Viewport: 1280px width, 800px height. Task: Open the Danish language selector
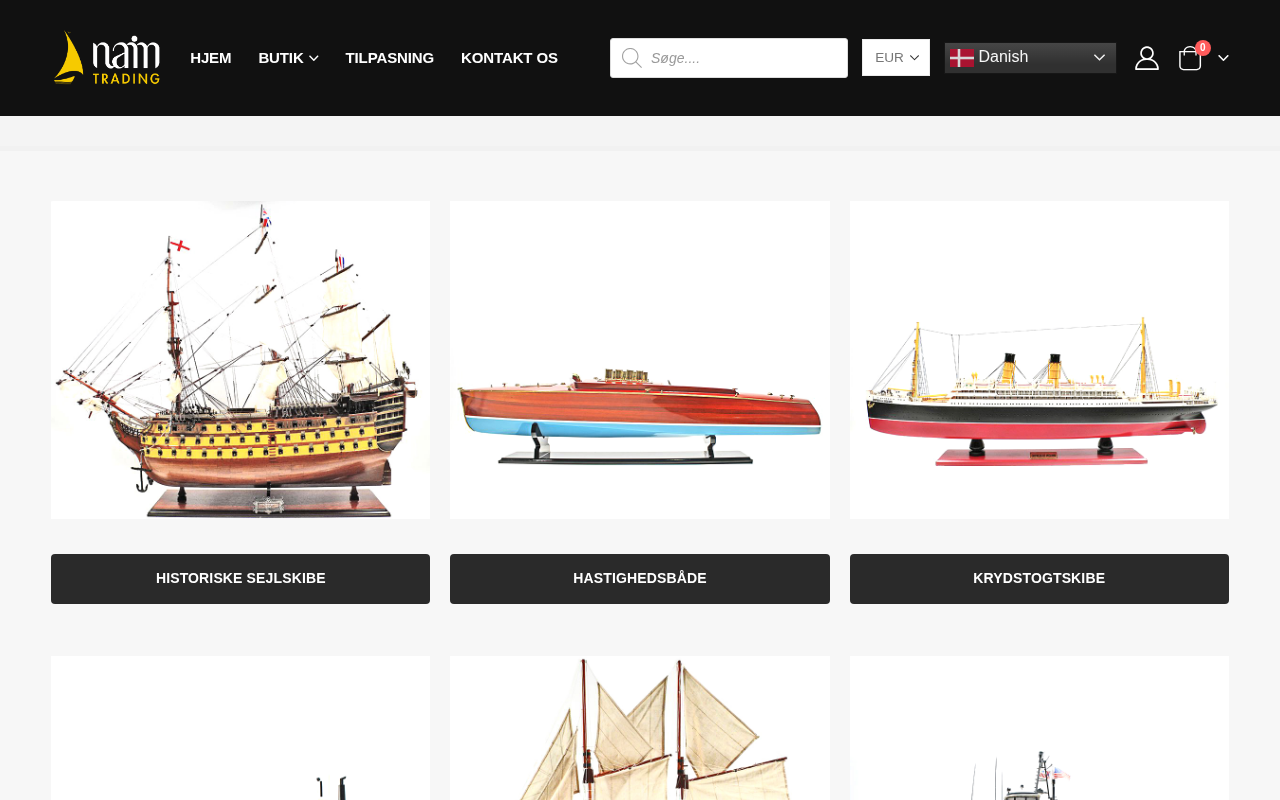point(1030,58)
